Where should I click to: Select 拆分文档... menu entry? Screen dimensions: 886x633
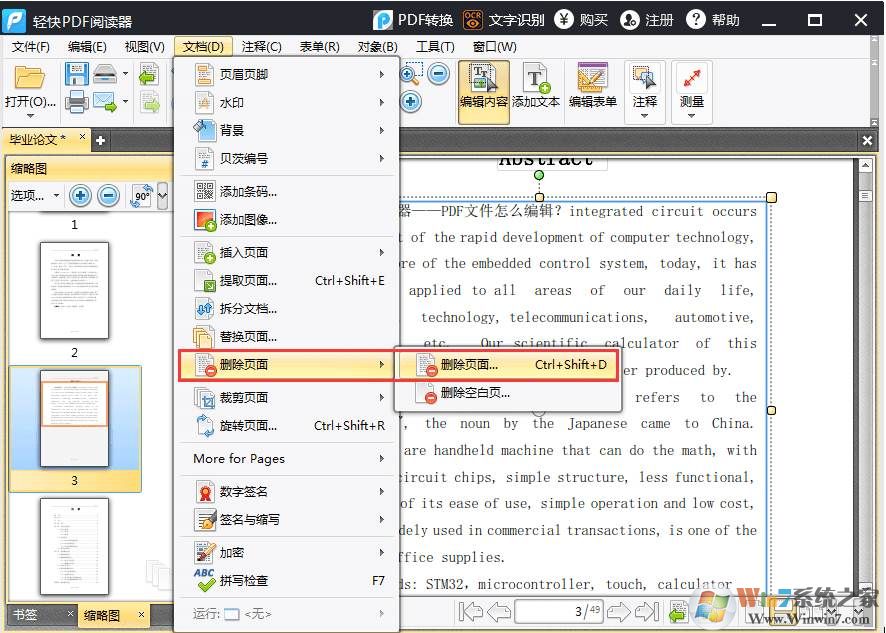click(248, 308)
